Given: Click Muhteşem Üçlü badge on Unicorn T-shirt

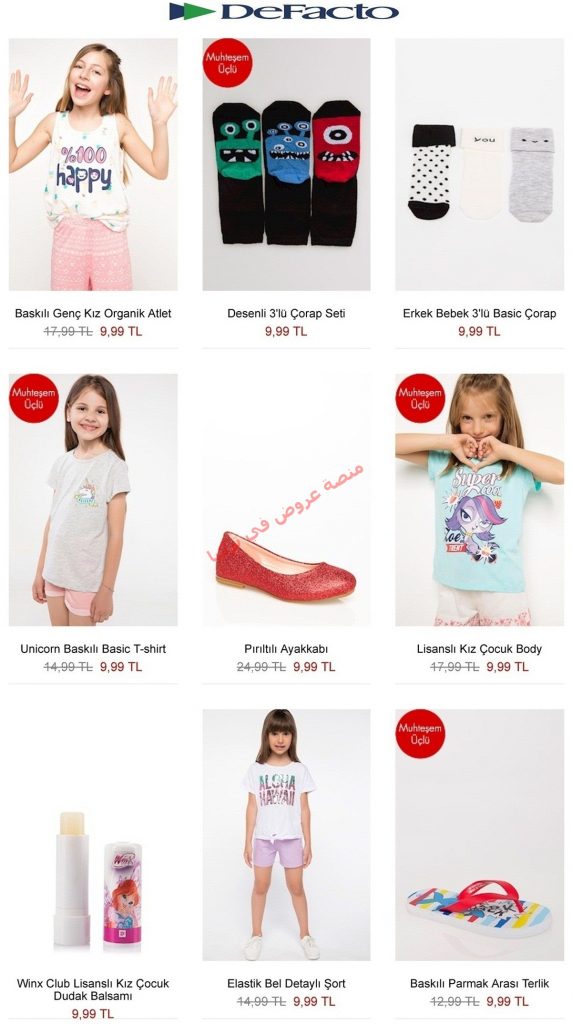Looking at the screenshot, I should pyautogui.click(x=33, y=398).
